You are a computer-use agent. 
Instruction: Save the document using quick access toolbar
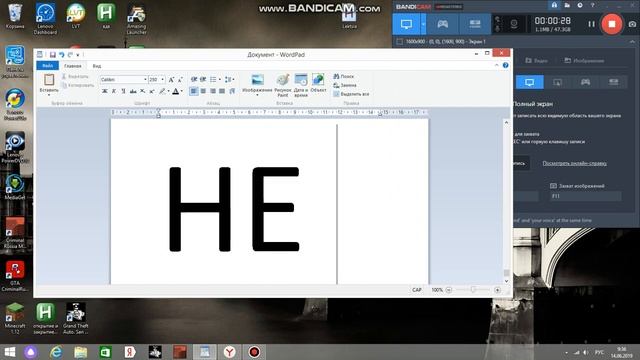53,55
